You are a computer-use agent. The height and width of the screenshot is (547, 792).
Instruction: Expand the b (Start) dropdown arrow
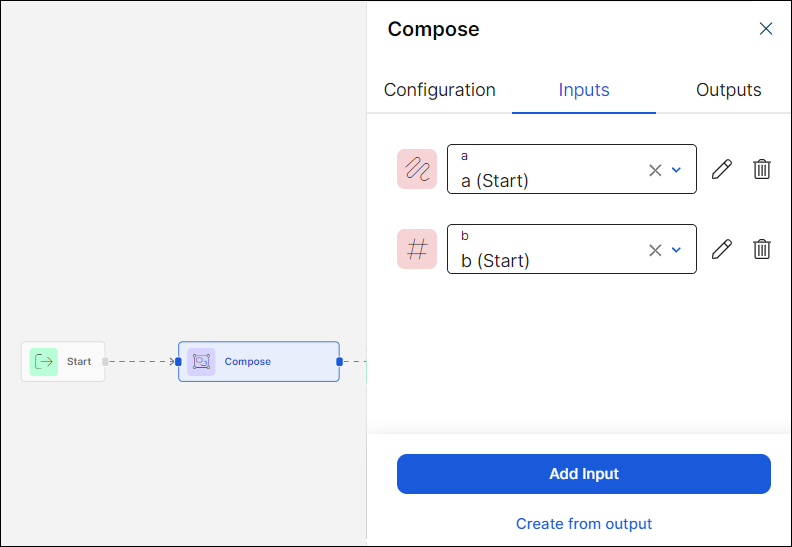pos(677,250)
